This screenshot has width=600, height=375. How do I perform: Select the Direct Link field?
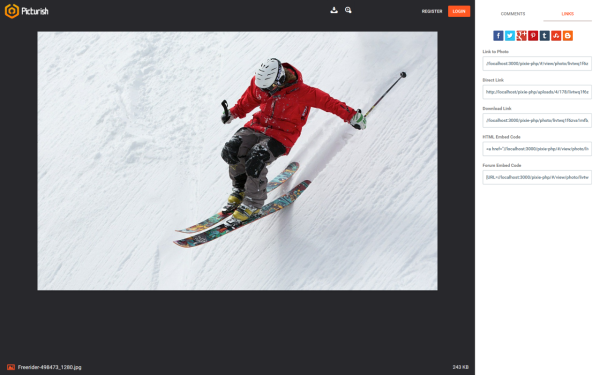coord(537,92)
